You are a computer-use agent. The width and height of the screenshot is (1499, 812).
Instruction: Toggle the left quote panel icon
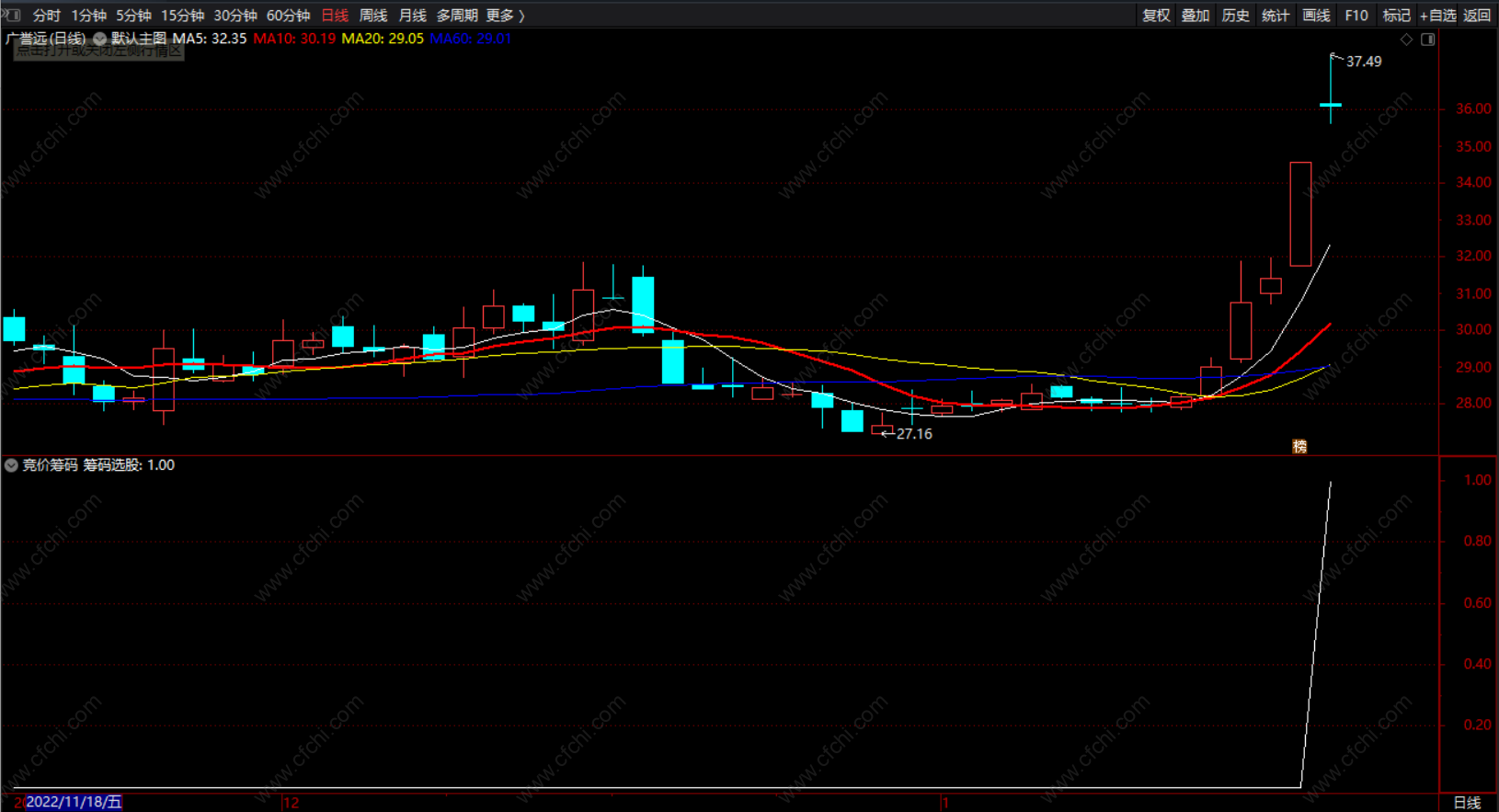click(x=12, y=15)
